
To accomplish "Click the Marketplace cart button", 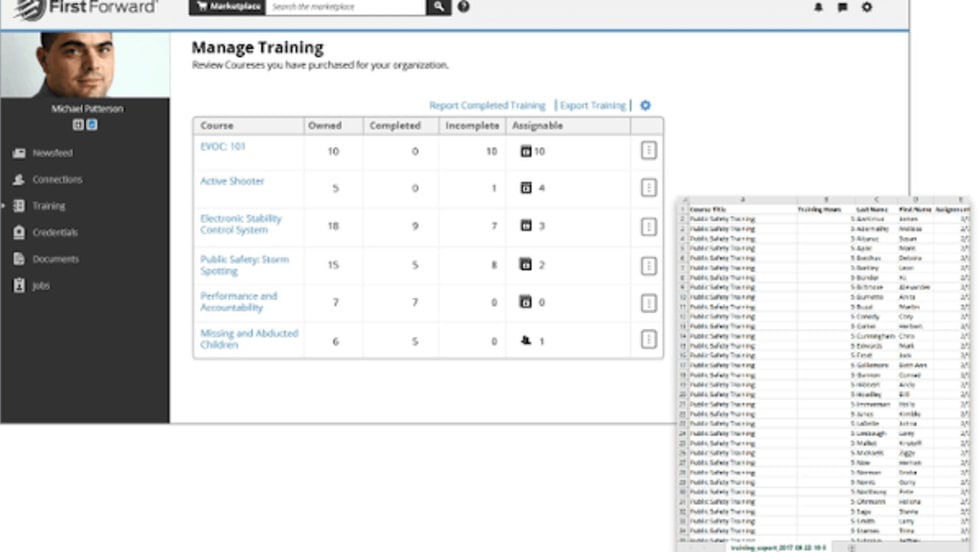I will 225,7.
